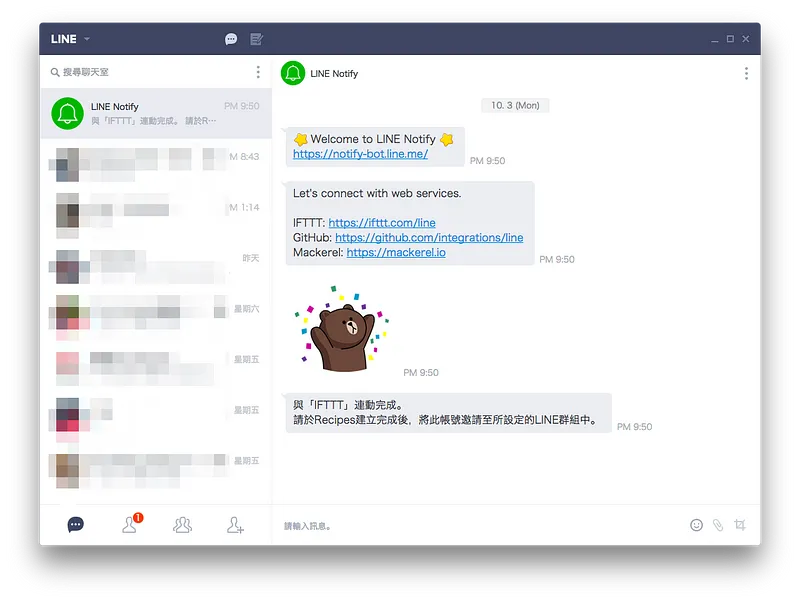Switch to the Chats tab at bottom
This screenshot has width=800, height=602.
click(76, 524)
